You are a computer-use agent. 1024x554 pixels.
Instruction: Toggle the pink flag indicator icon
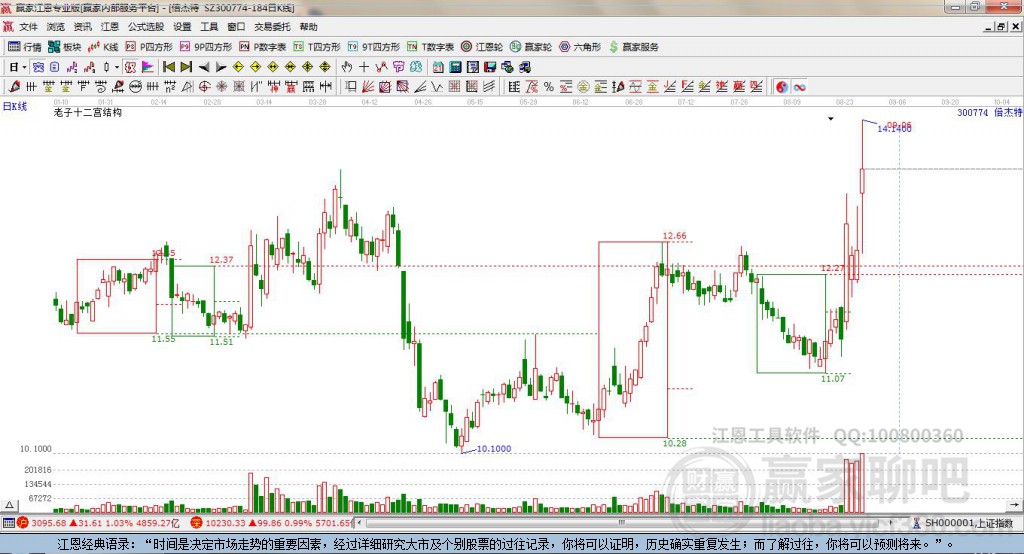tap(148, 67)
